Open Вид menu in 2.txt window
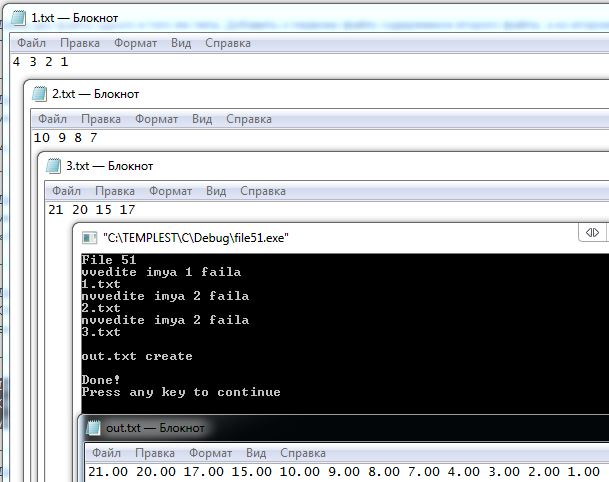Image resolution: width=609 pixels, height=482 pixels. pyautogui.click(x=202, y=119)
